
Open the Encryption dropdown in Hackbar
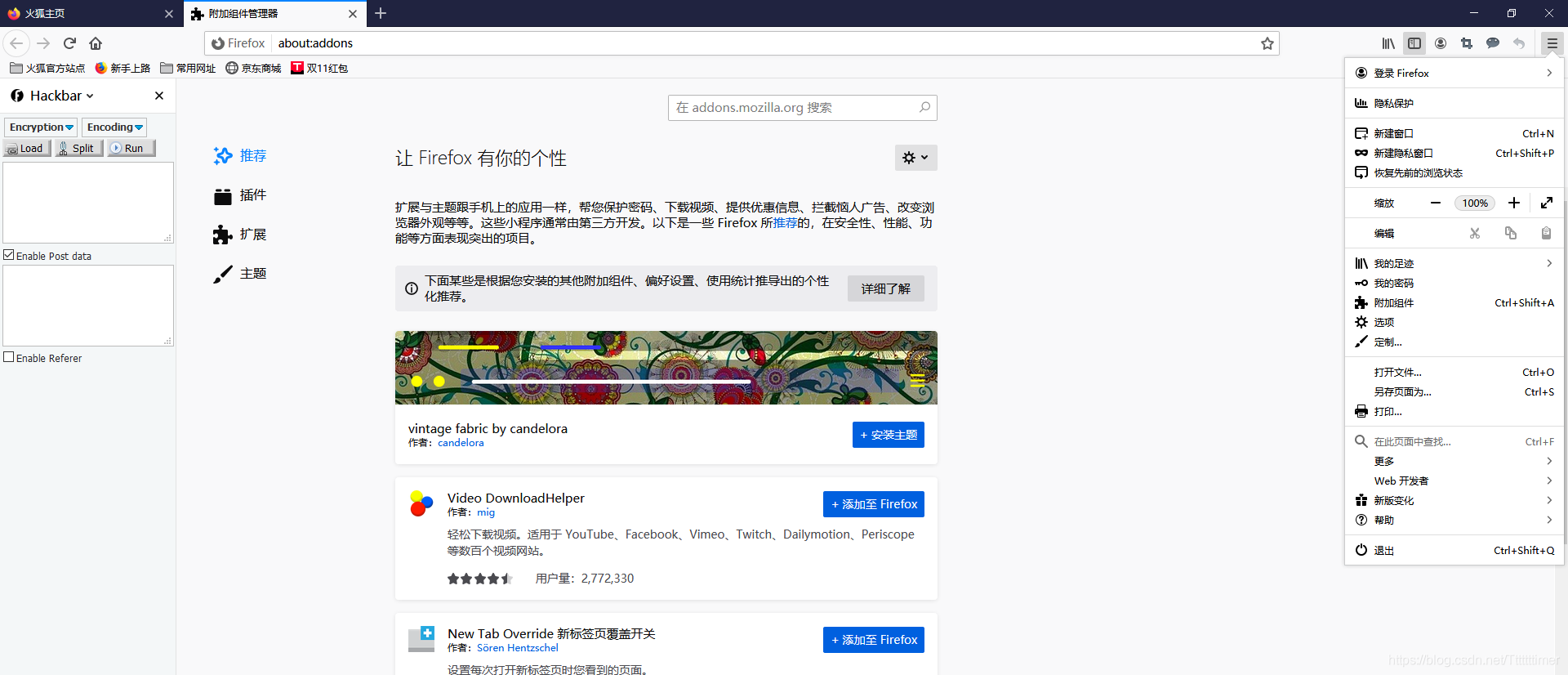[x=41, y=127]
